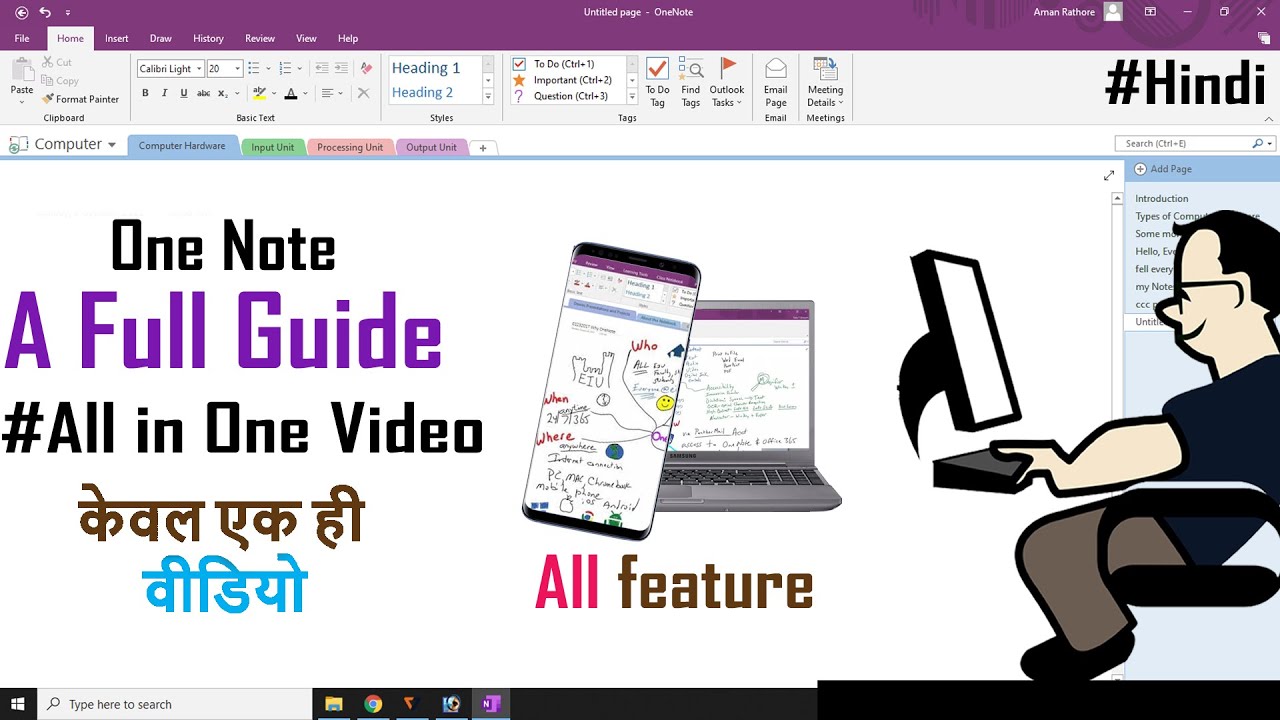Expand the bullet list style dropdown arrow

[x=269, y=68]
